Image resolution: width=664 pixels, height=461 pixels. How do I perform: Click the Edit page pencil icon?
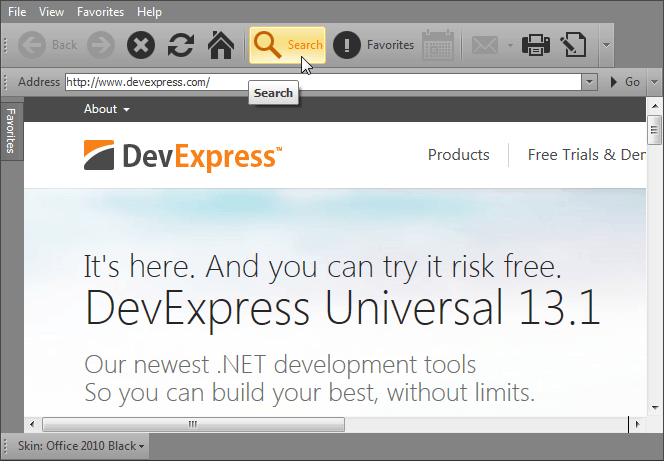[x=573, y=45]
